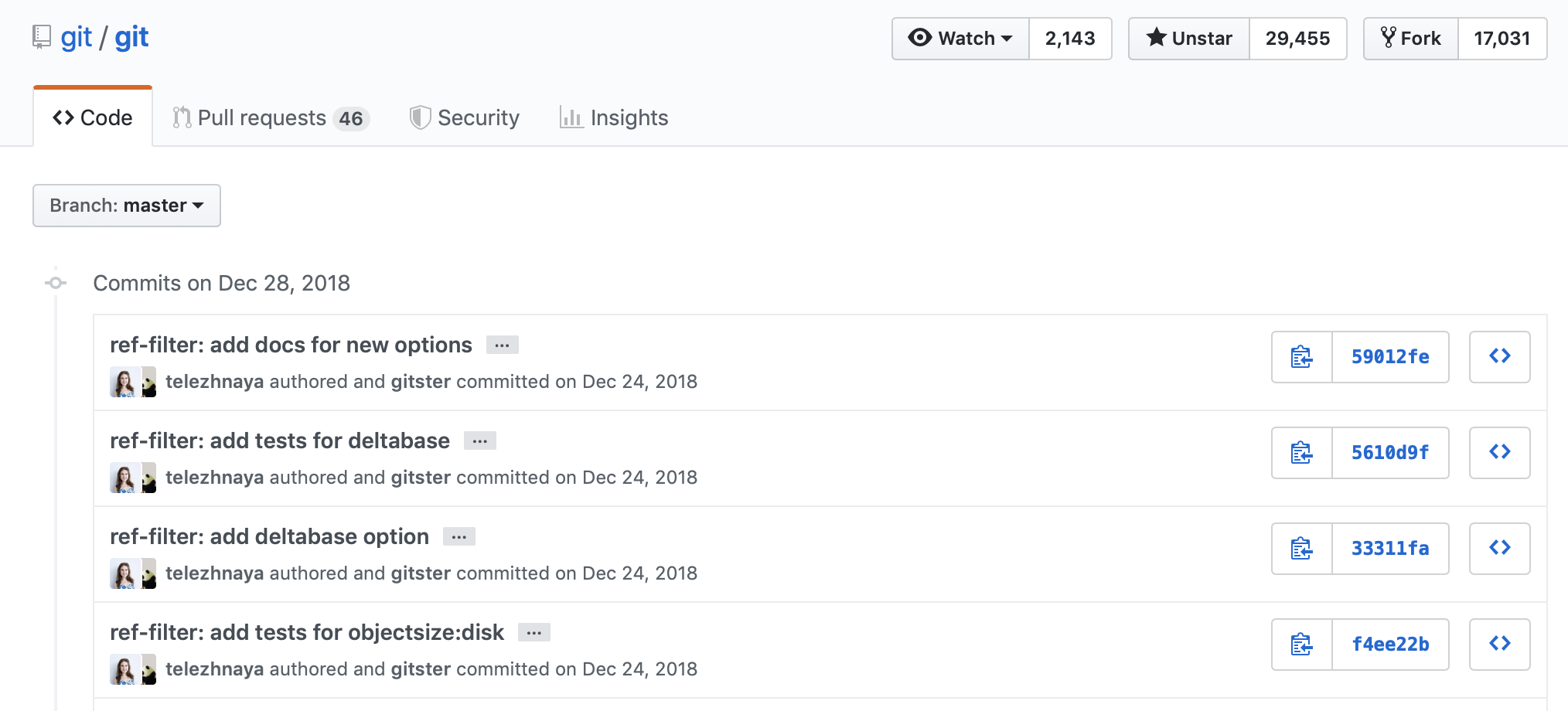Open the bold git repository name link
The image size is (1568, 711).
point(131,37)
